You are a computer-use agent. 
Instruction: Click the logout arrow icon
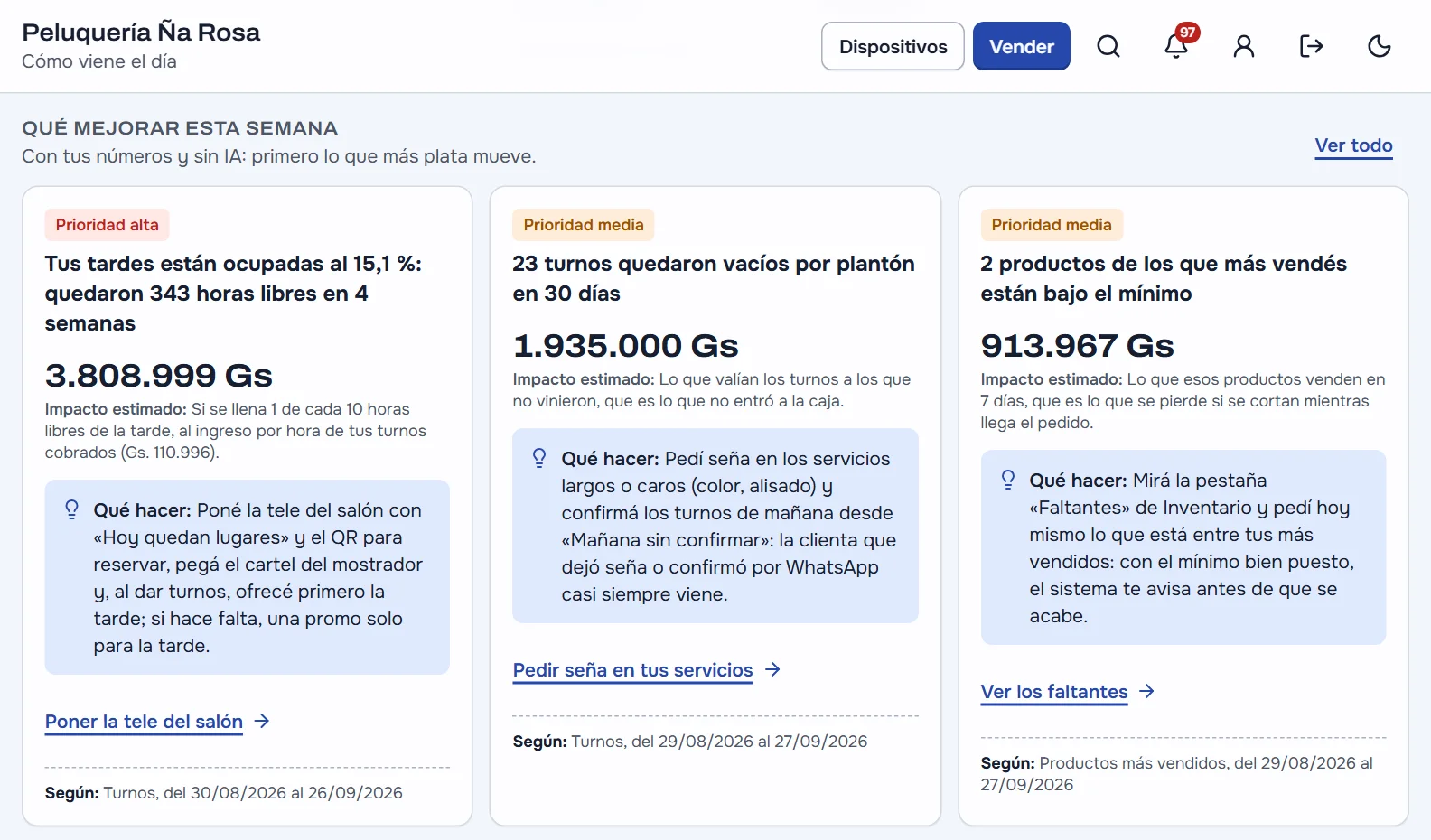point(1312,46)
